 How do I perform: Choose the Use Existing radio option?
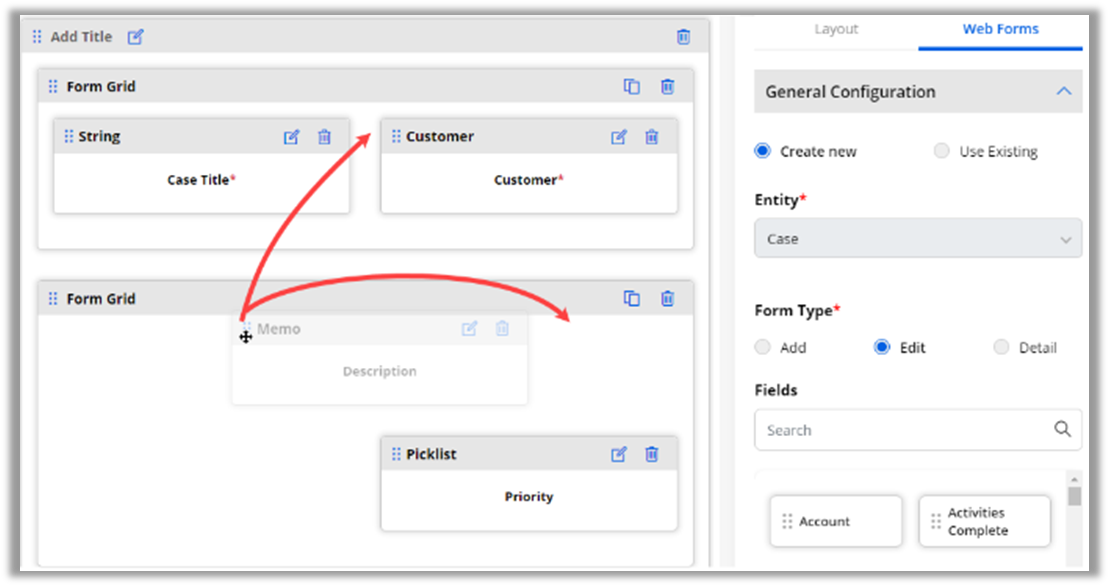click(942, 151)
